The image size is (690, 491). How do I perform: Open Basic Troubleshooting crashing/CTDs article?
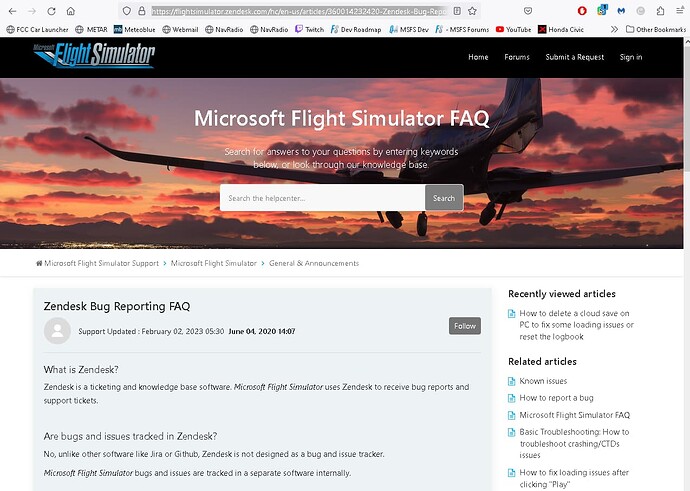574,443
